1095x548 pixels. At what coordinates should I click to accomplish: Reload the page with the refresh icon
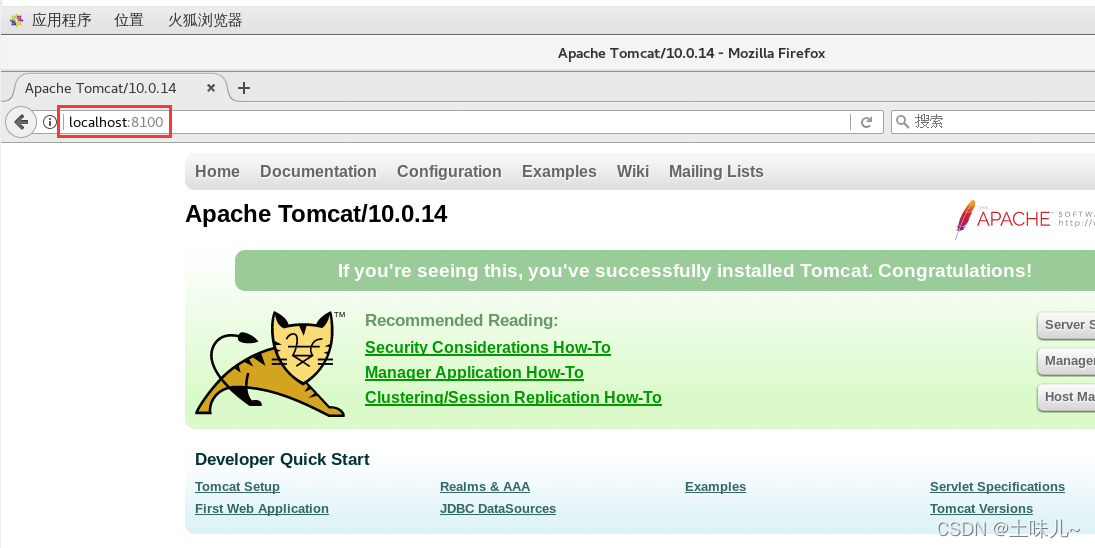point(867,122)
